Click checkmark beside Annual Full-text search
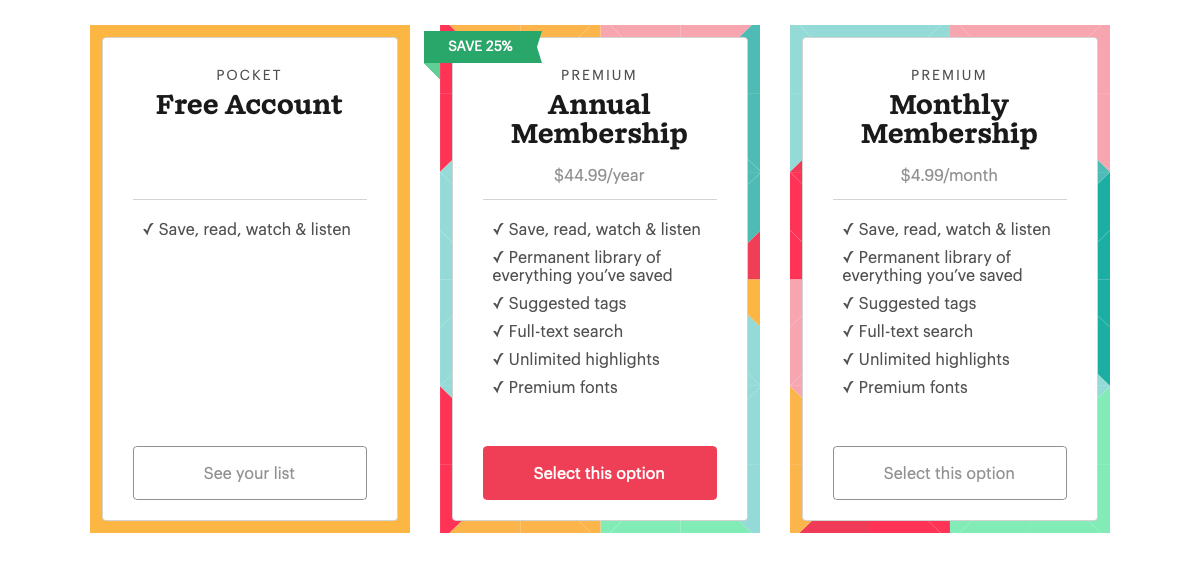The height and width of the screenshot is (563, 1180). [498, 331]
